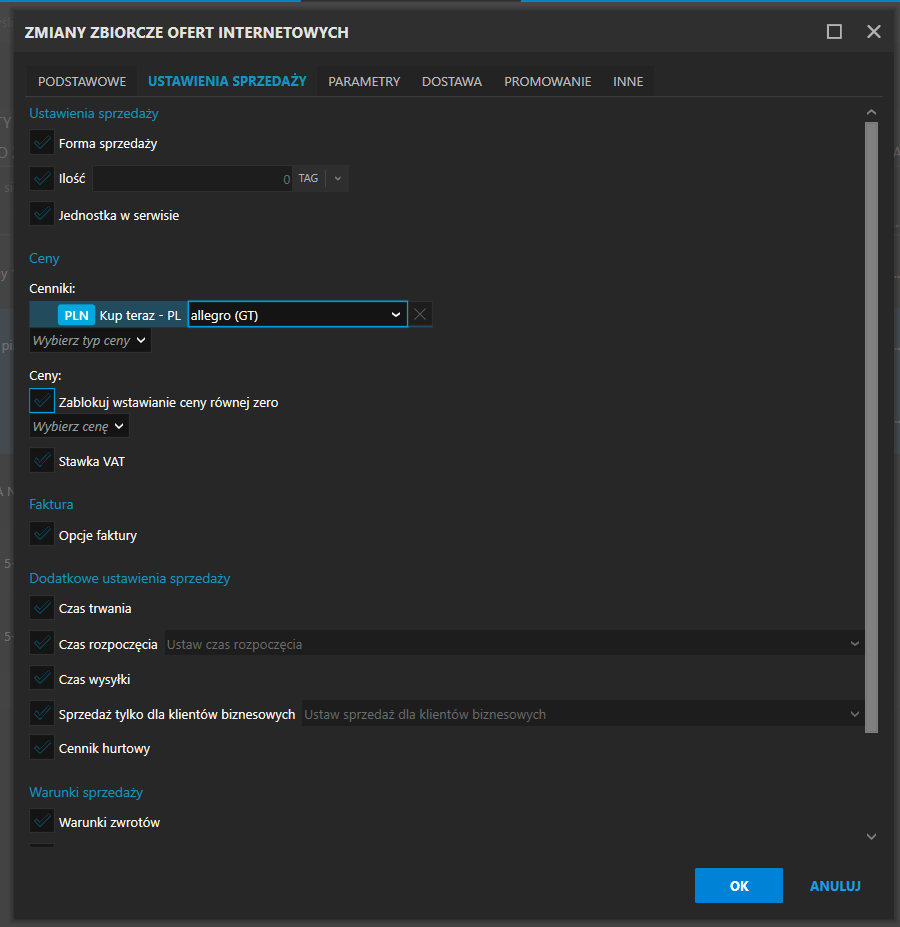Open the TAG dropdown arrow next to quantity
Screen dimensions: 900x927
coord(337,179)
